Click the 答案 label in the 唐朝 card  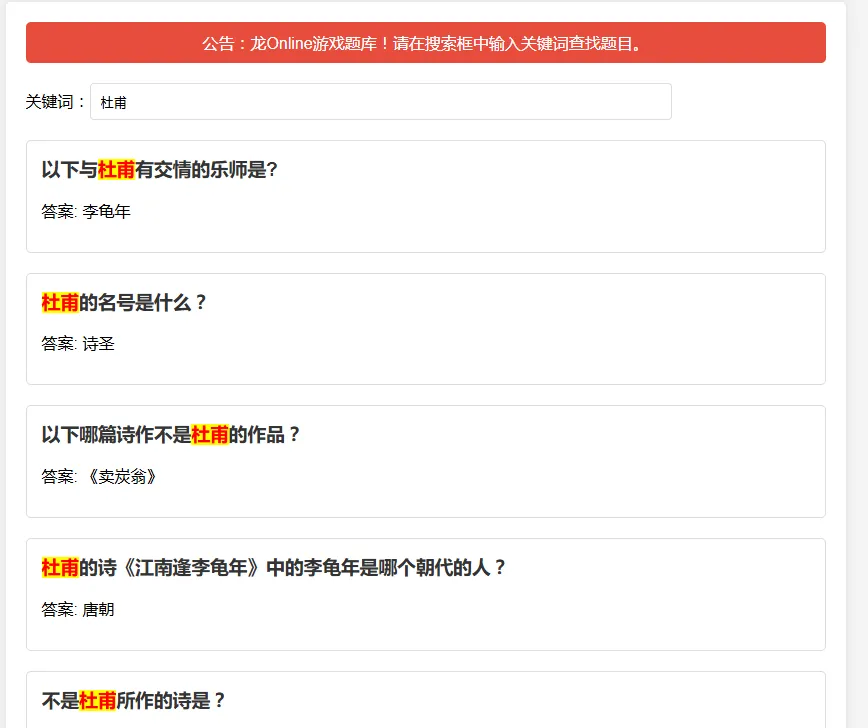coord(58,609)
